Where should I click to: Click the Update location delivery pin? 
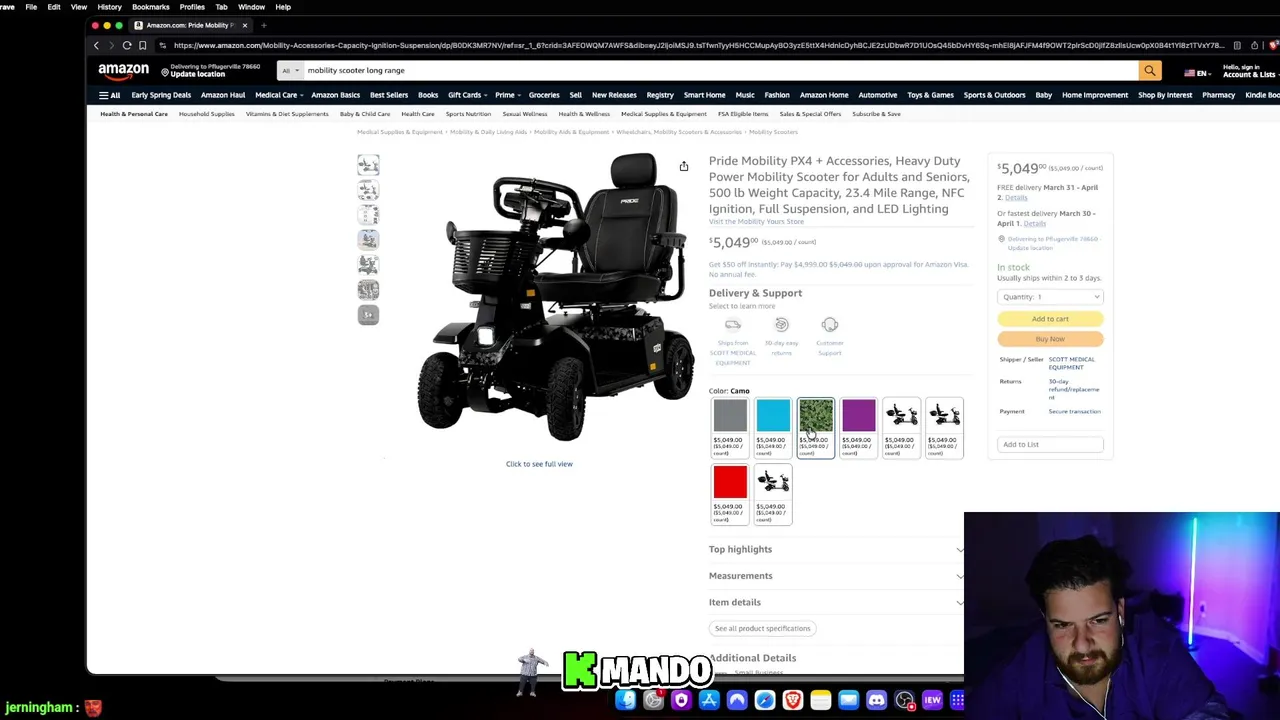click(164, 70)
